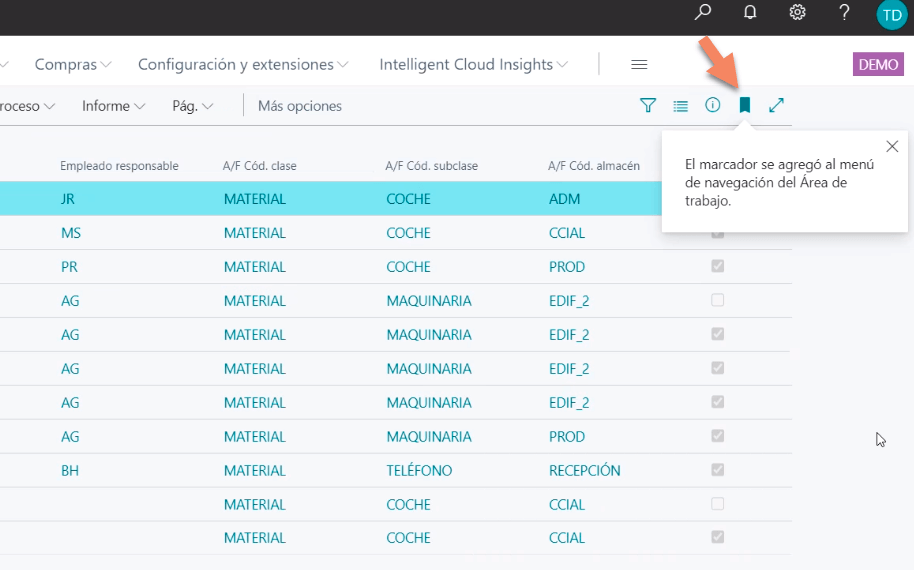Expand the page to full screen
This screenshot has width=914, height=570.
tap(776, 105)
